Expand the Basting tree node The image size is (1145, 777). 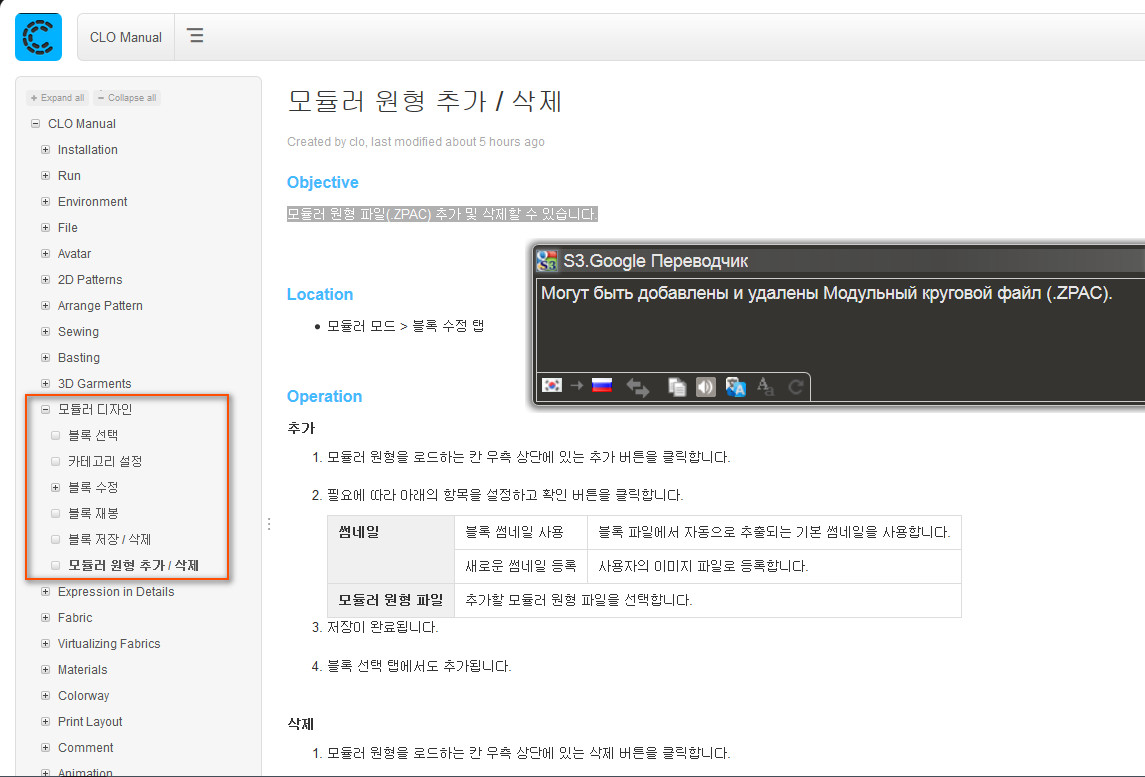coord(45,358)
